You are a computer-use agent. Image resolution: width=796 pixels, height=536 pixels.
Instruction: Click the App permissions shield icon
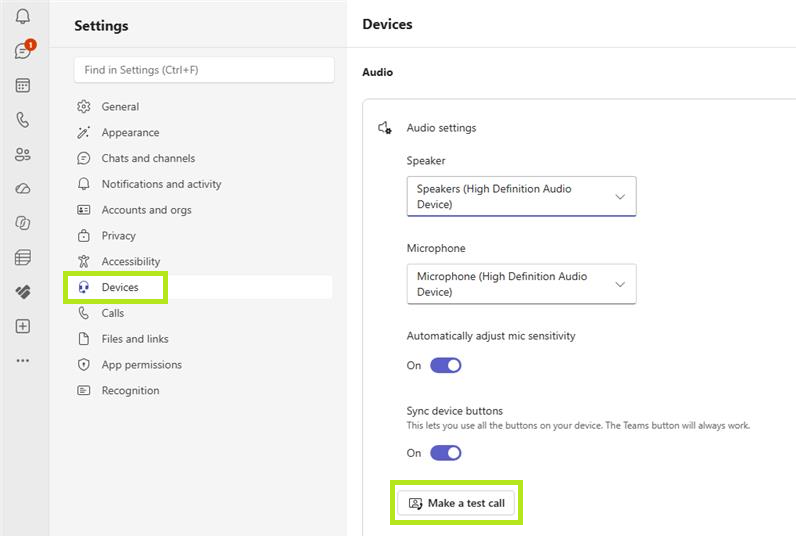[84, 364]
